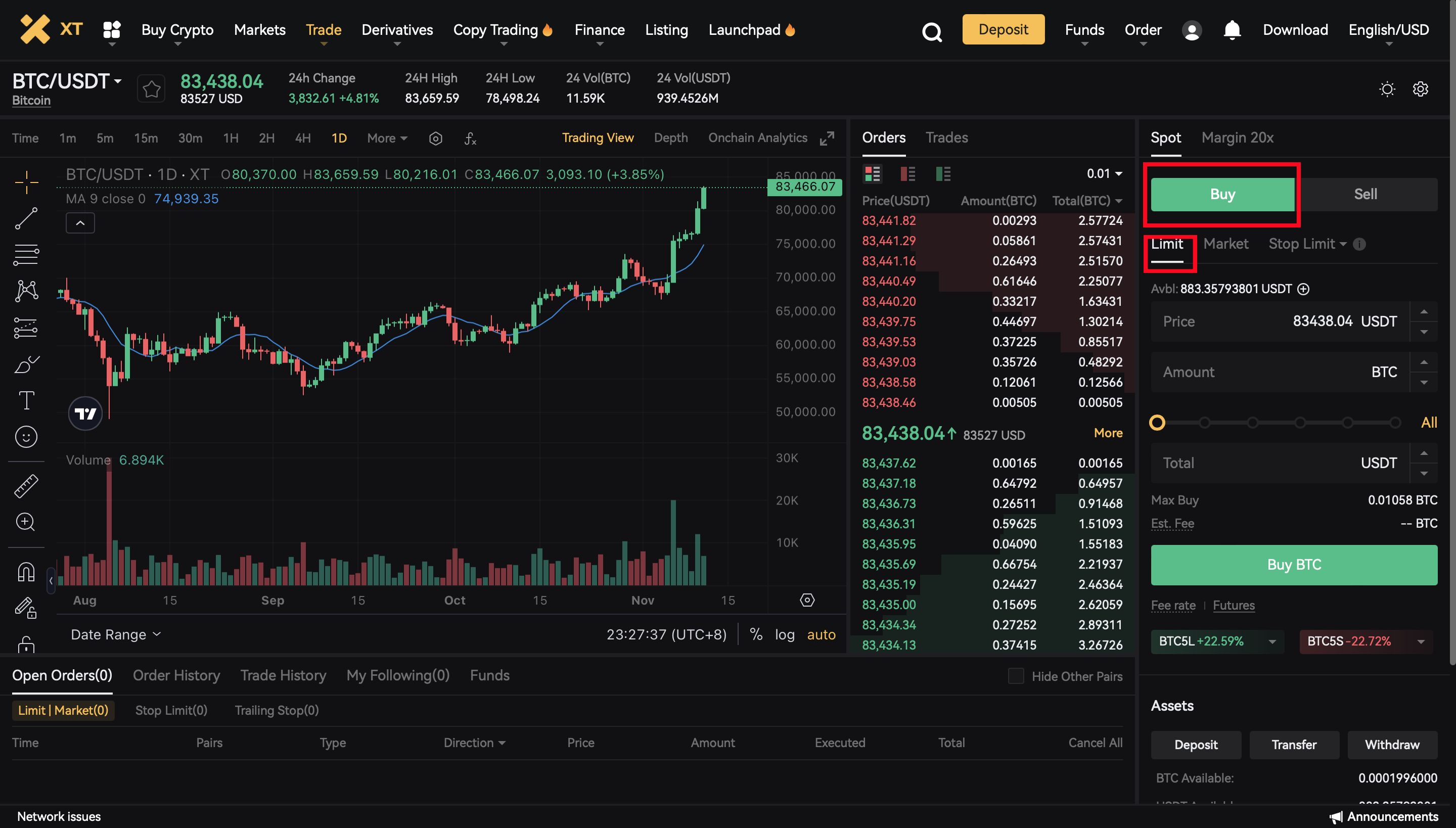Open the Derivatives menu
The width and height of the screenshot is (1456, 828).
click(397, 30)
